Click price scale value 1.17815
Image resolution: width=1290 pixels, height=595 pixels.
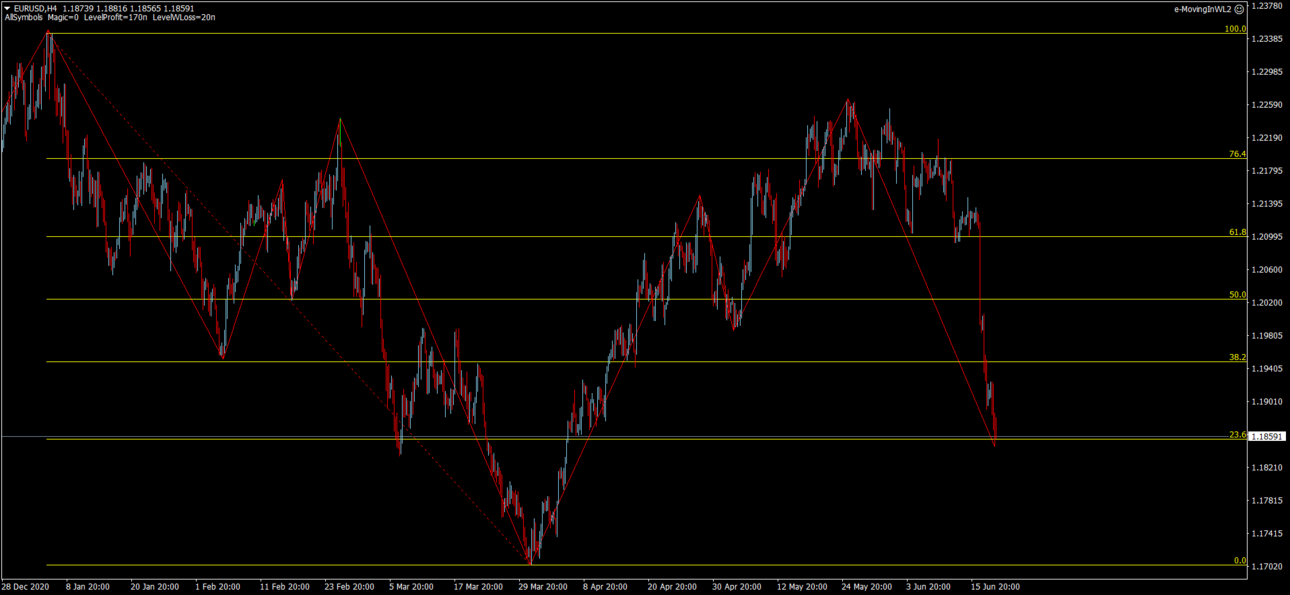(x=1268, y=501)
